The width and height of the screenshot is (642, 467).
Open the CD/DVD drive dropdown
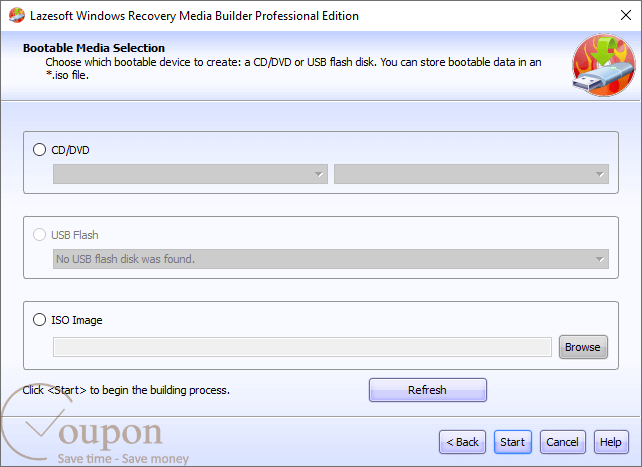[190, 174]
